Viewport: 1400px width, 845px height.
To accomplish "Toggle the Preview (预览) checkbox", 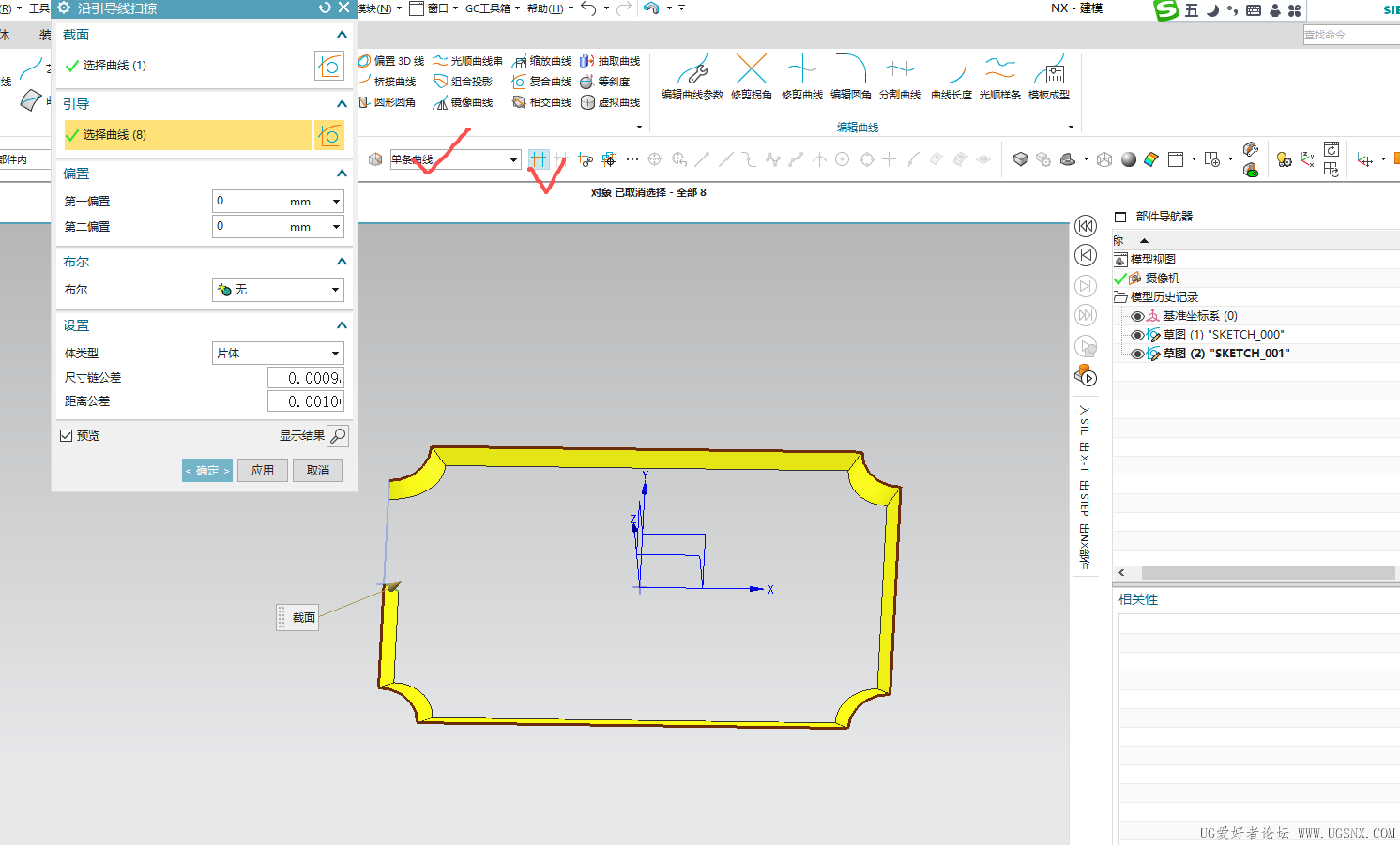I will (67, 436).
